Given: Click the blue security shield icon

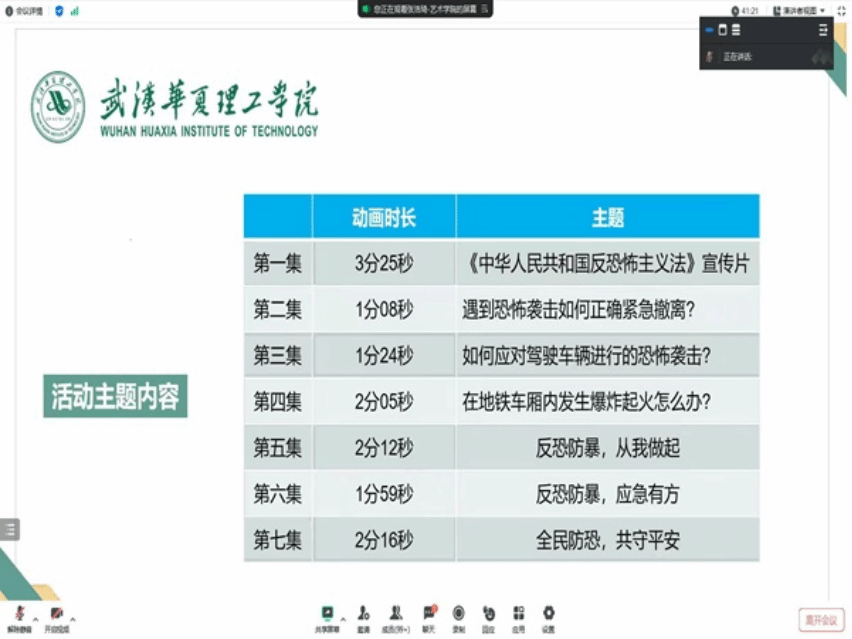Looking at the screenshot, I should coord(58,11).
